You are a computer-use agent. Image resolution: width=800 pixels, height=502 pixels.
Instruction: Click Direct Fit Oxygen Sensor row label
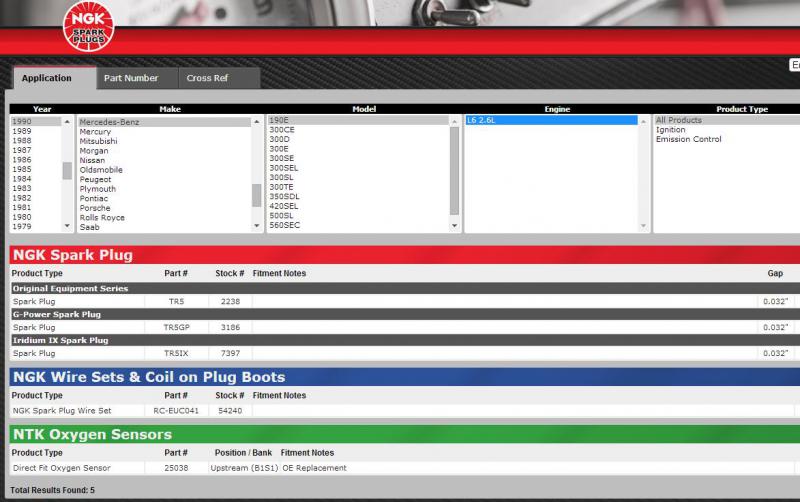[x=62, y=468]
